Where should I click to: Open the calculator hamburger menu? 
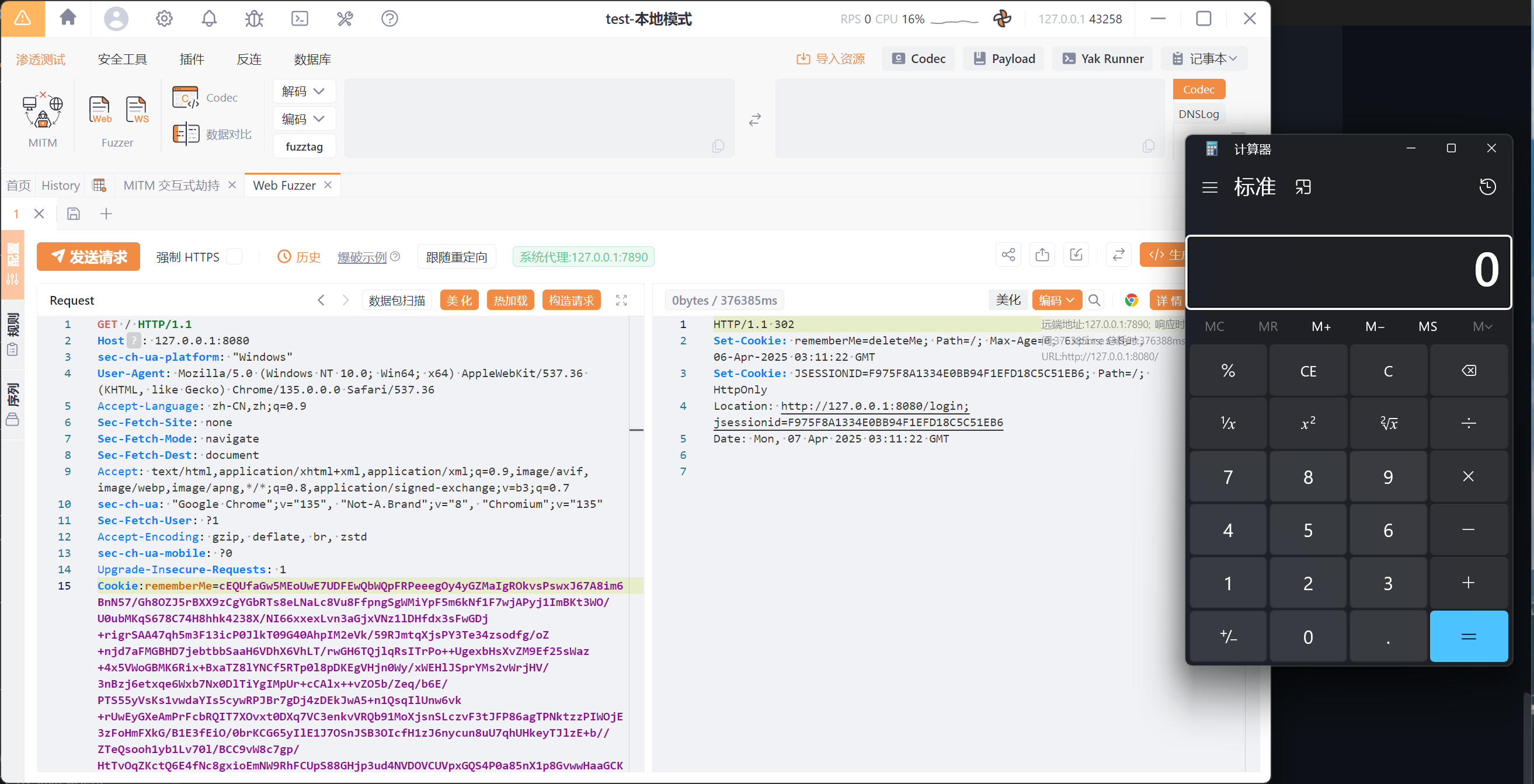tap(1209, 187)
